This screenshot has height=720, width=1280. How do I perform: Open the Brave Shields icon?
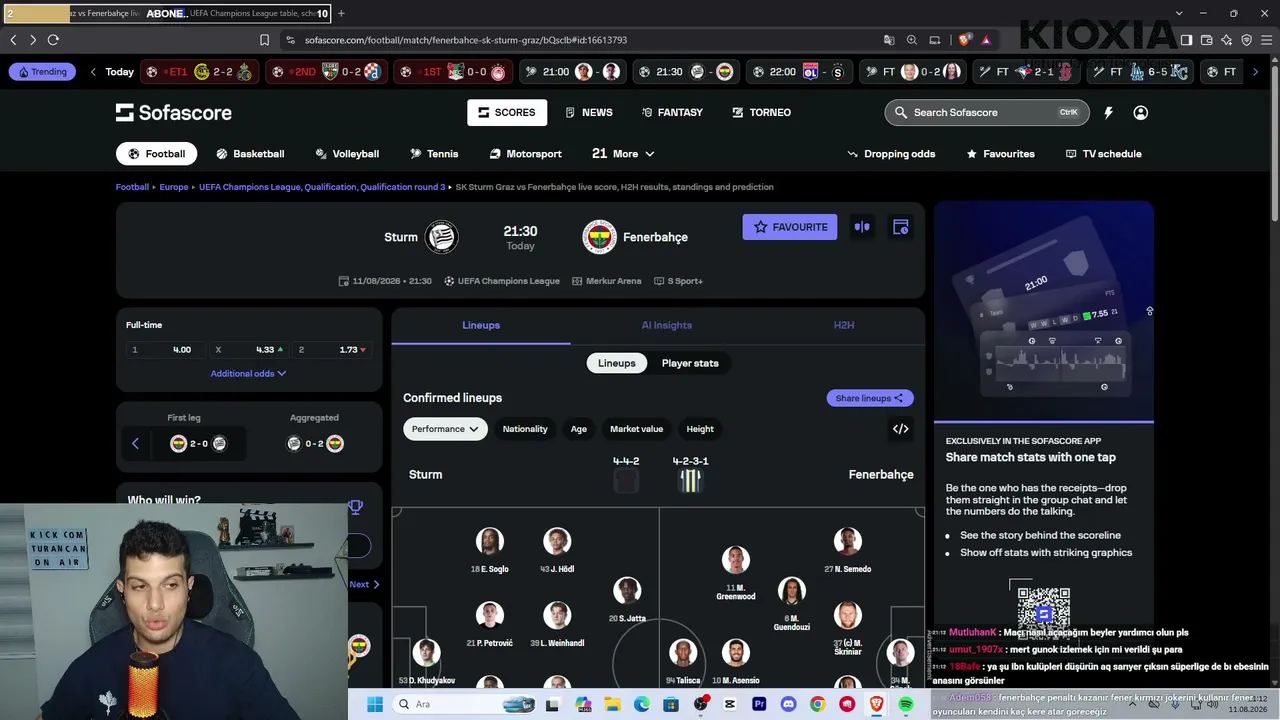coord(964,40)
